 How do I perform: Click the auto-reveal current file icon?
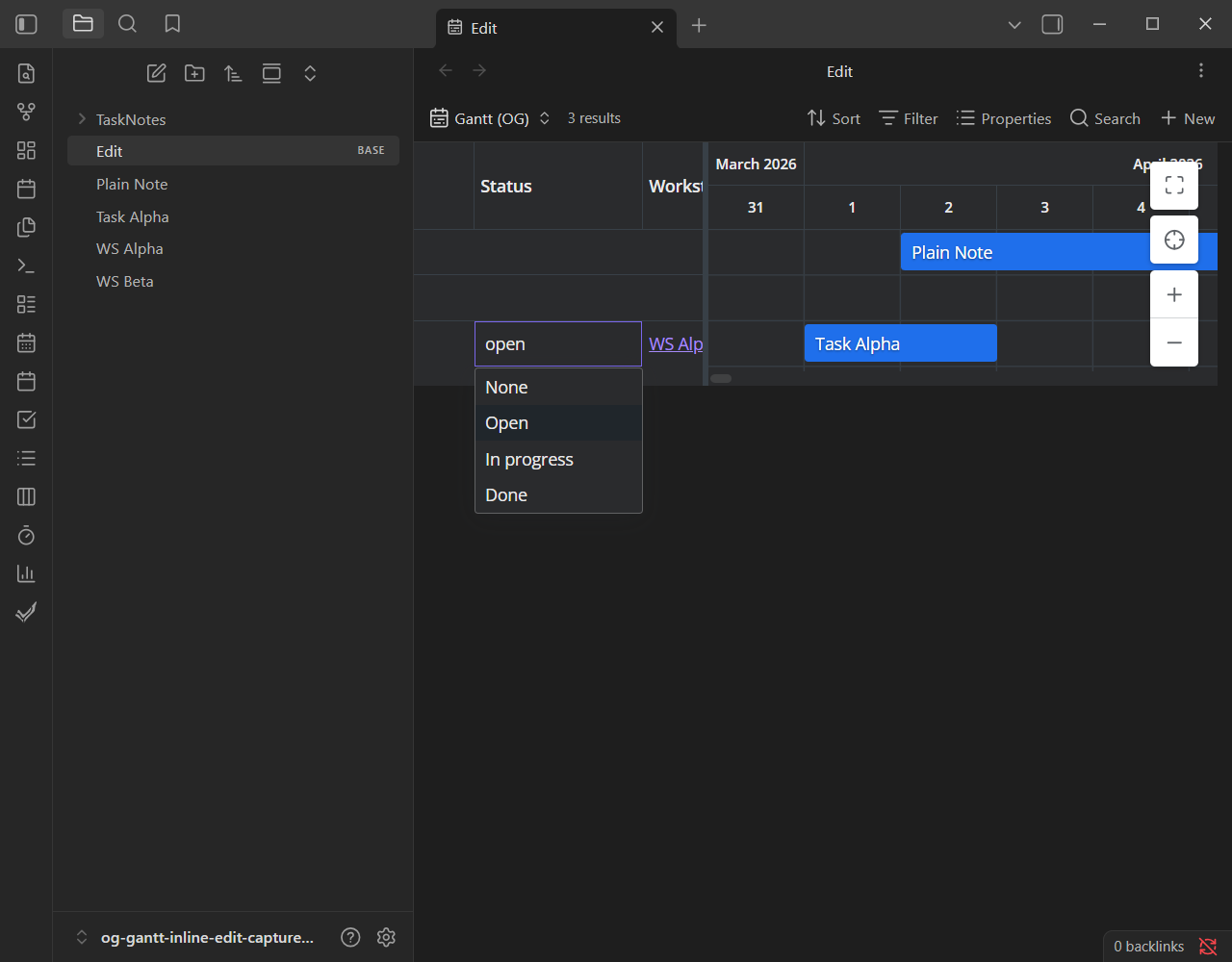(x=271, y=73)
